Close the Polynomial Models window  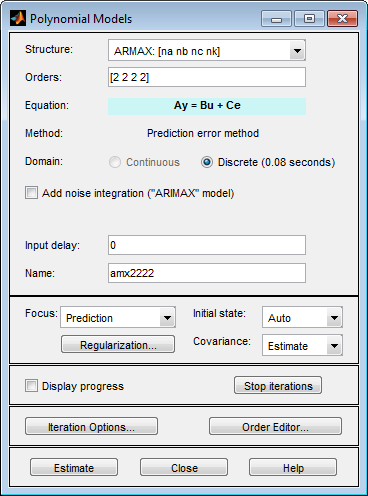coord(342,19)
